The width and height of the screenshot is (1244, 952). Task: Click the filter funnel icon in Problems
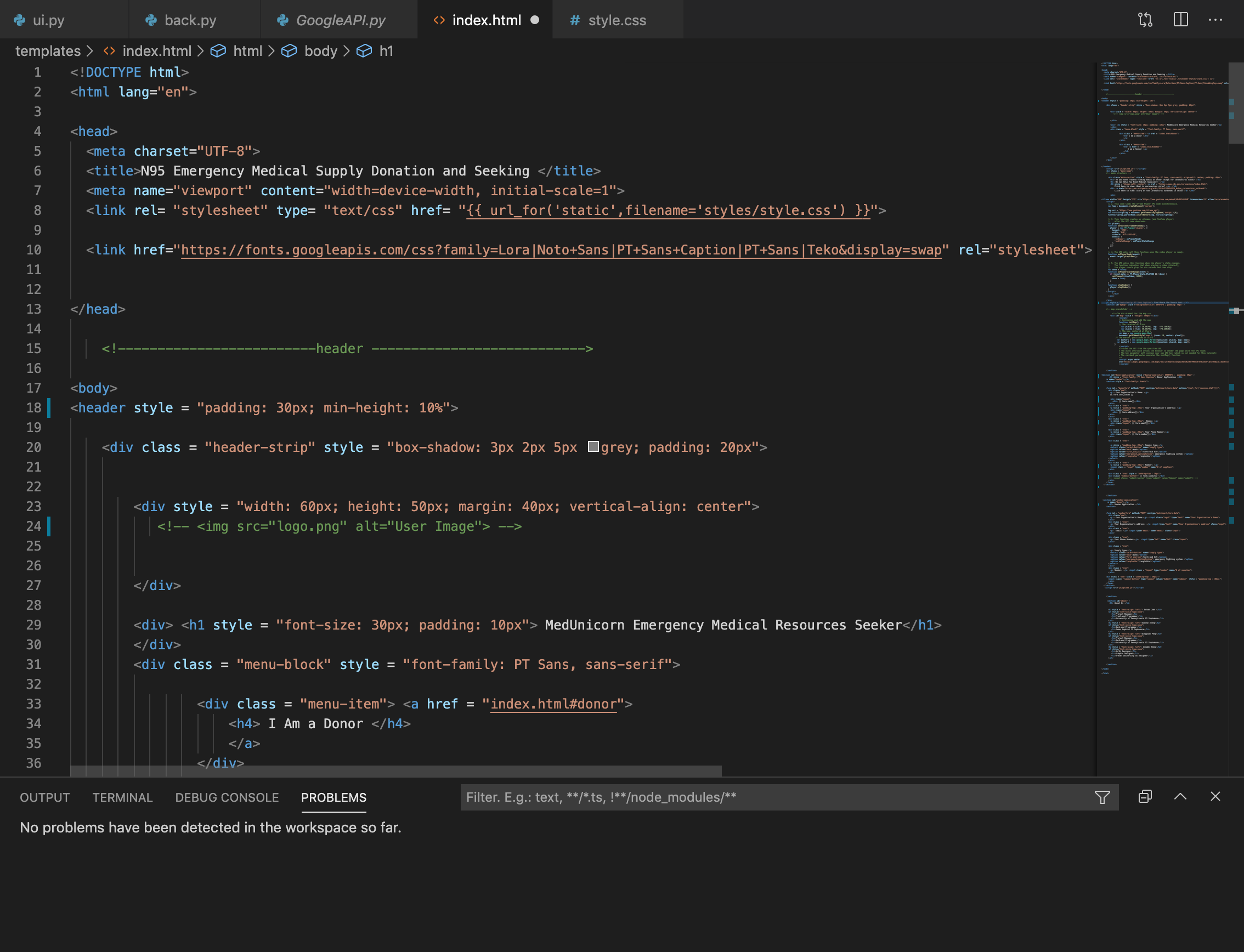coord(1102,797)
